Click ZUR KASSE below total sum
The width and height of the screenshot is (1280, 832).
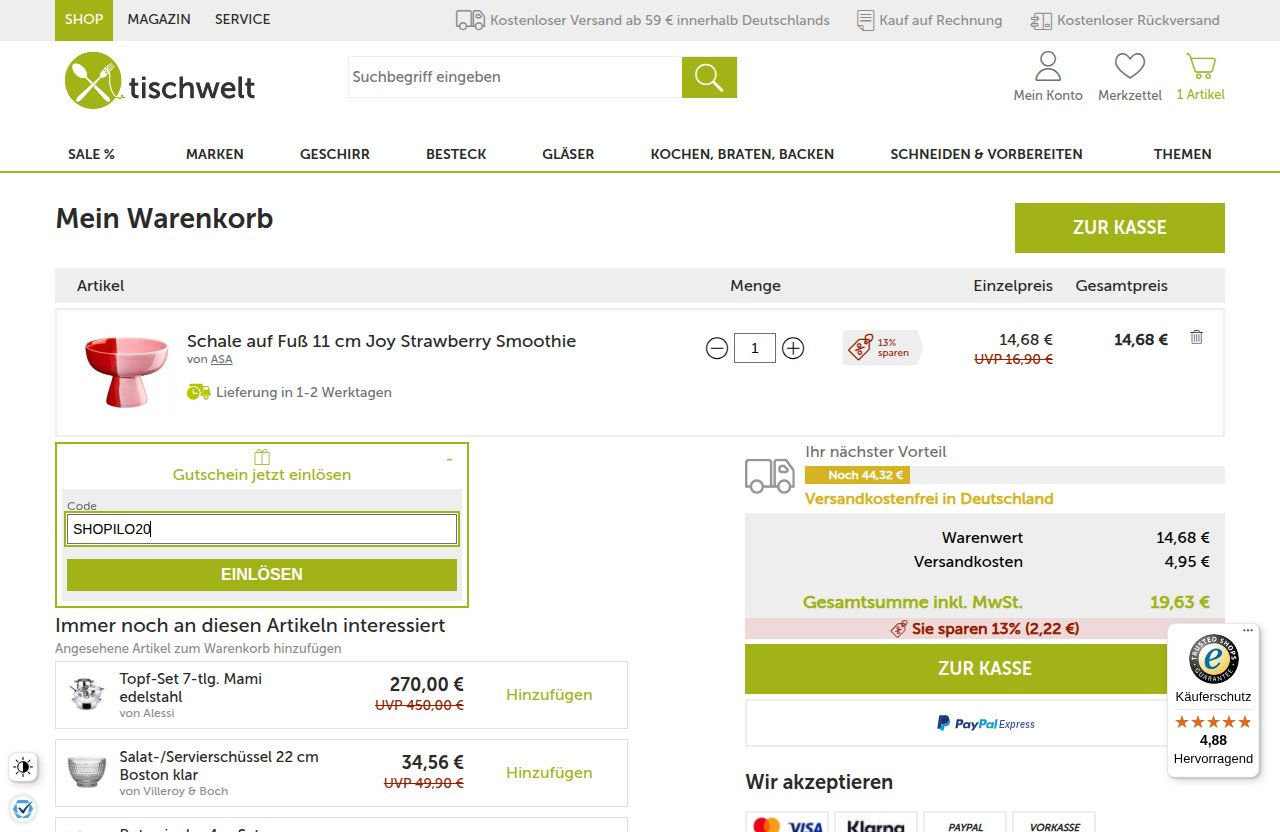pos(985,669)
